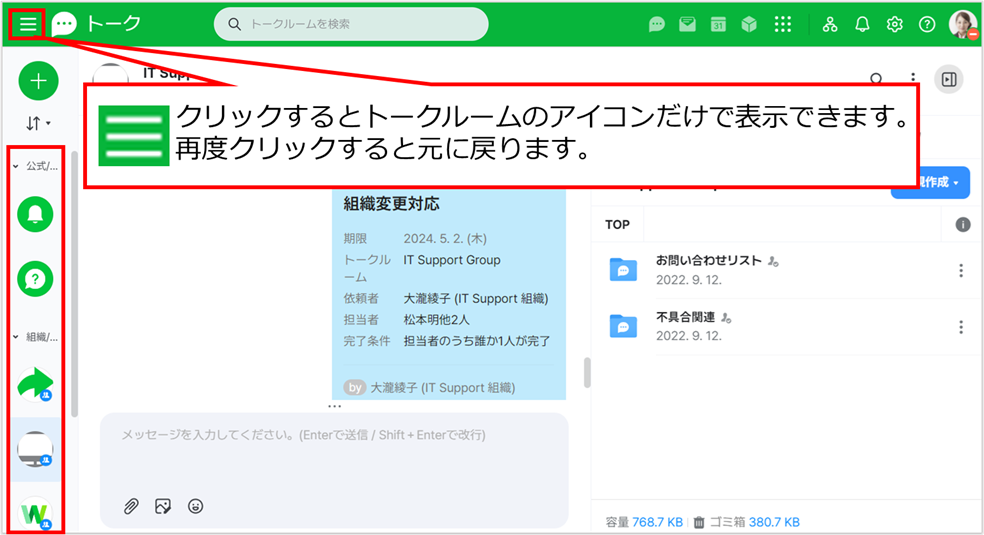
Task: Click the green plus new talk button
Action: [x=38, y=81]
